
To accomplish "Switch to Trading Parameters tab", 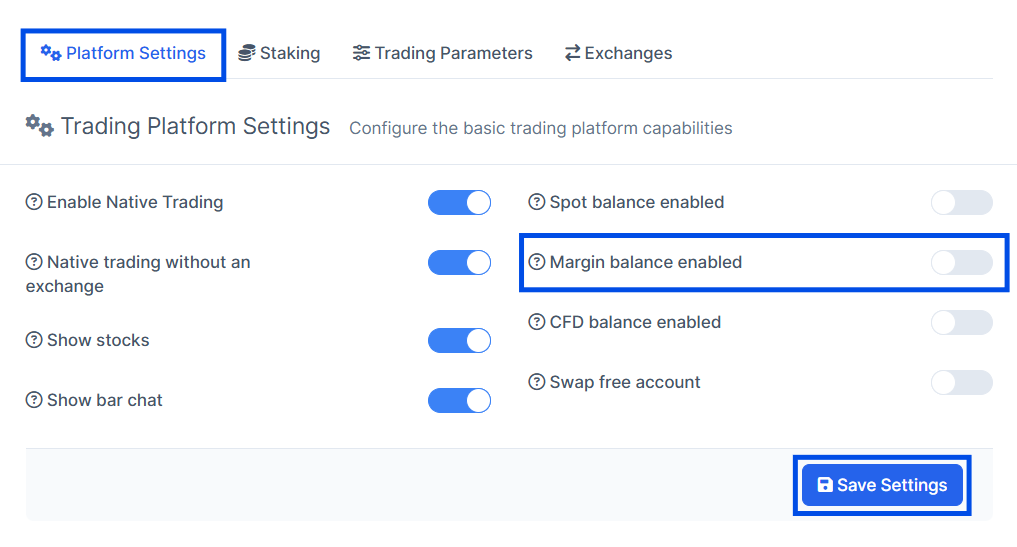I will 442,53.
